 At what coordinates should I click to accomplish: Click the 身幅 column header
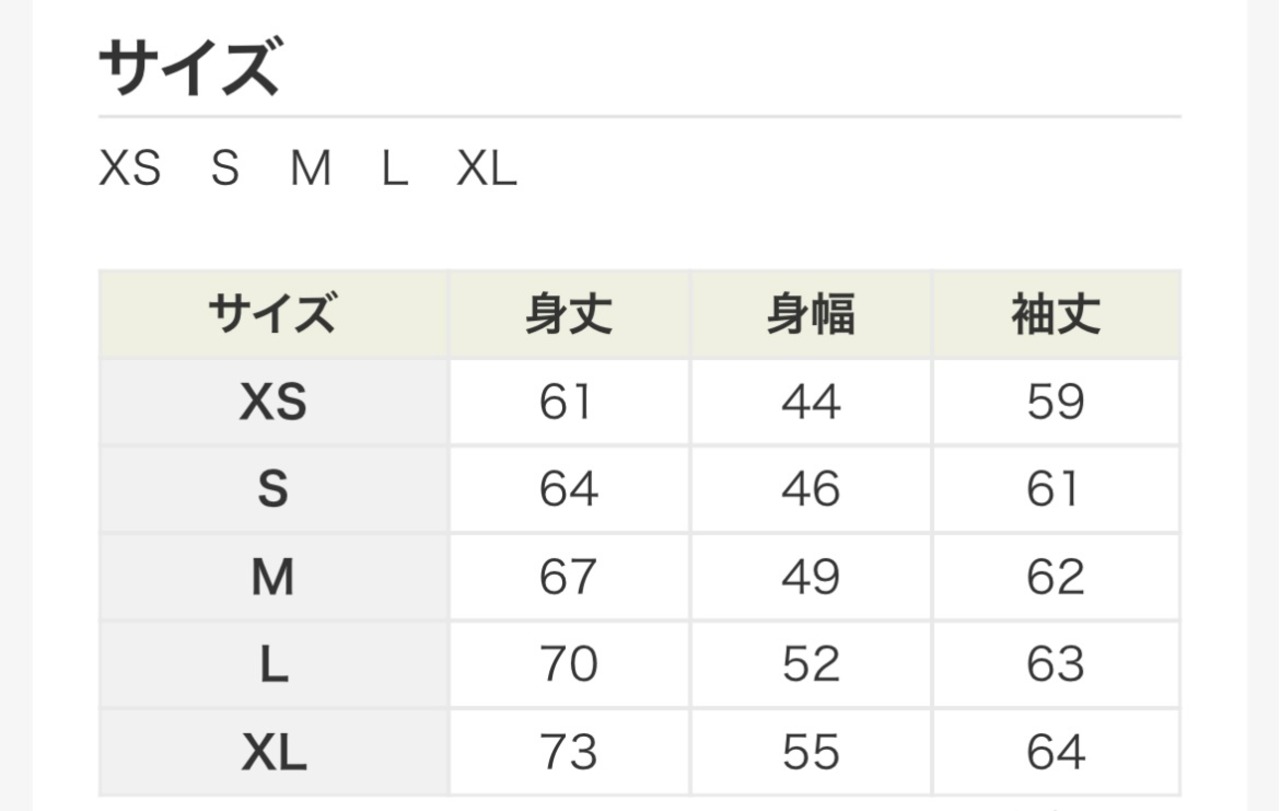(810, 315)
